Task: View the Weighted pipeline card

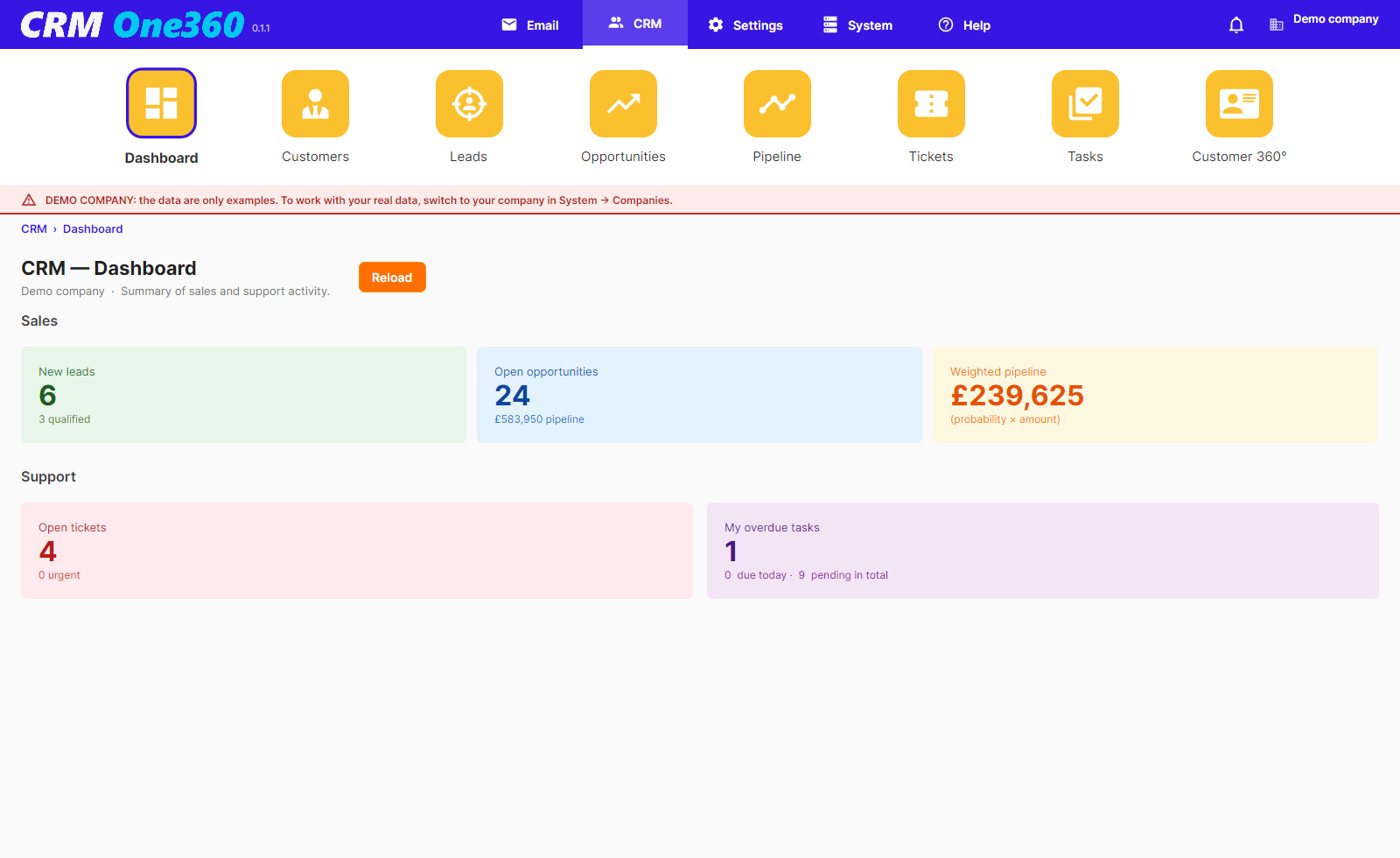Action: point(1156,395)
